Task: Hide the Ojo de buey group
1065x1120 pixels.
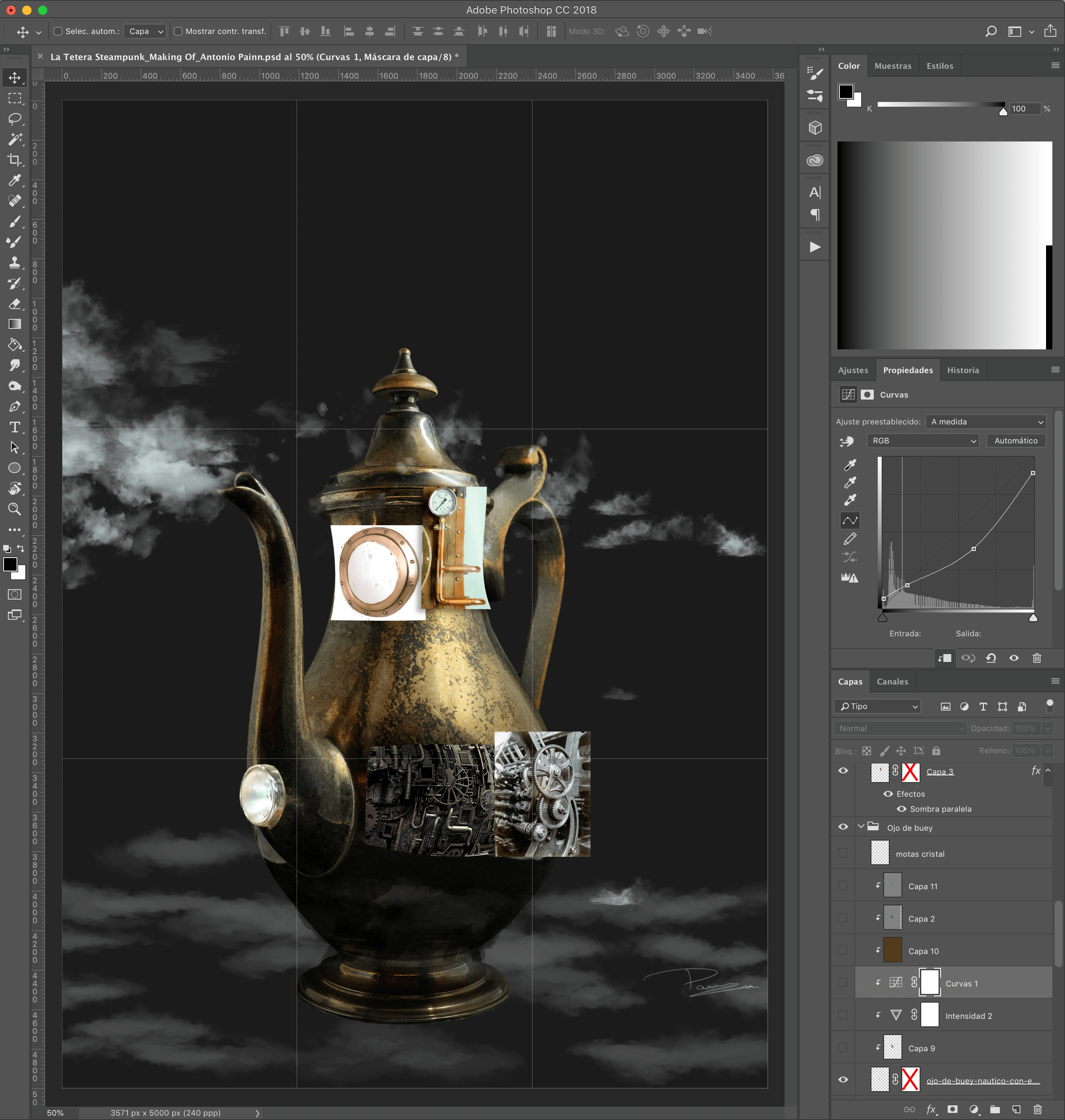Action: 843,827
